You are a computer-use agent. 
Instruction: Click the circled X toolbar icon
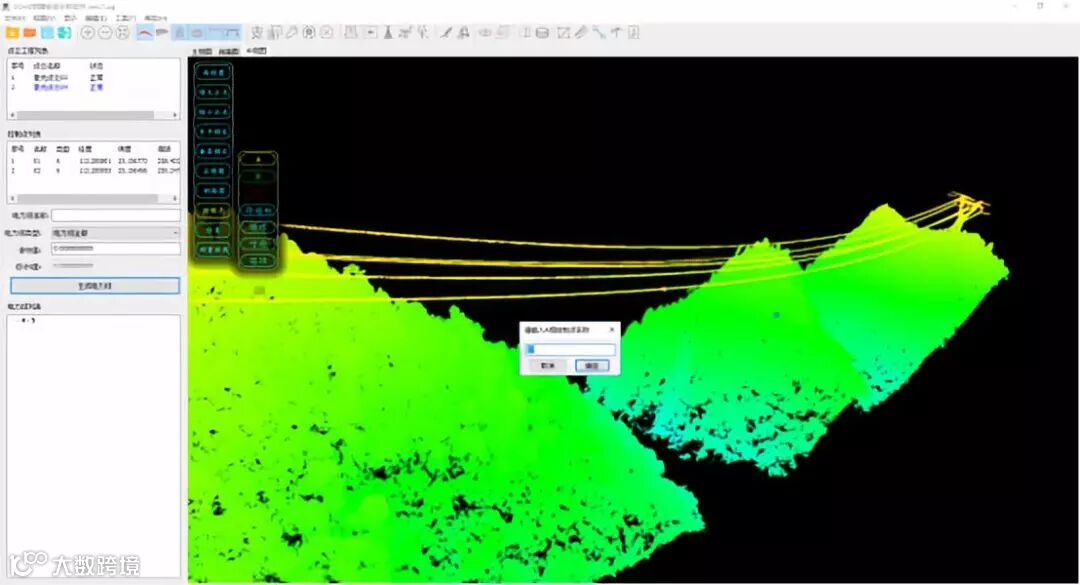click(326, 32)
